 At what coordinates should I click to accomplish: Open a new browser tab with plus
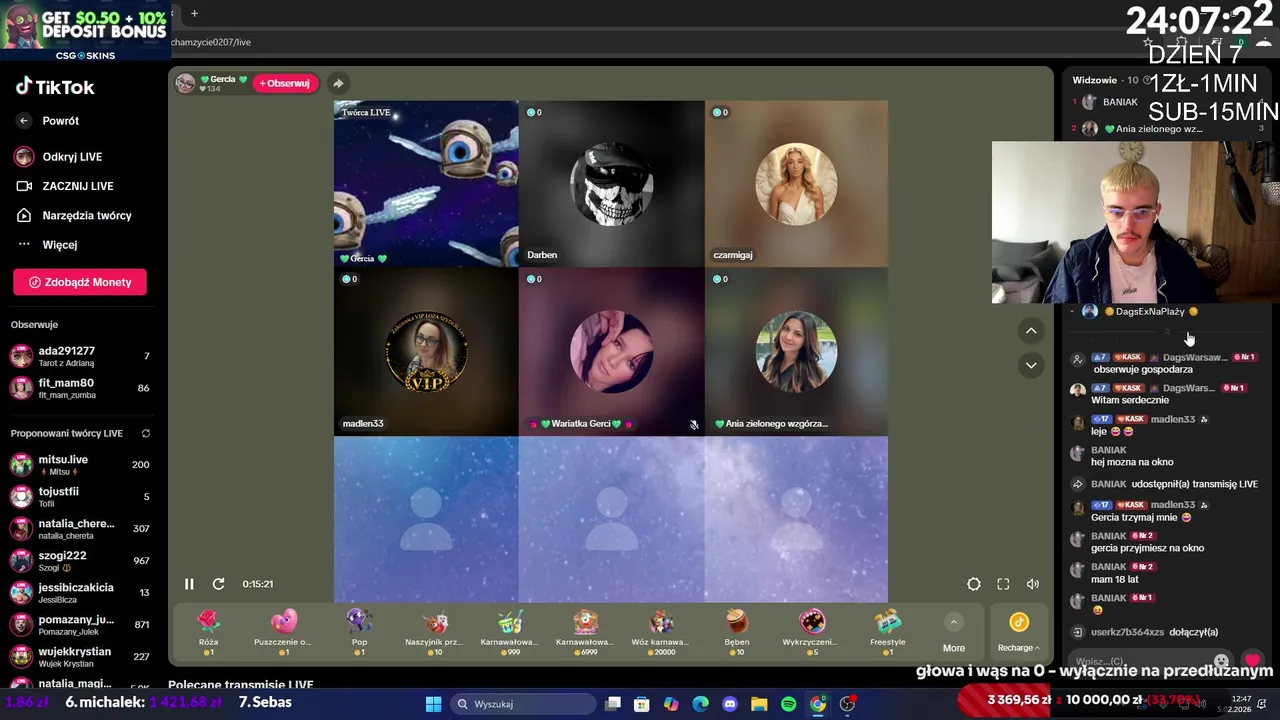coord(194,13)
